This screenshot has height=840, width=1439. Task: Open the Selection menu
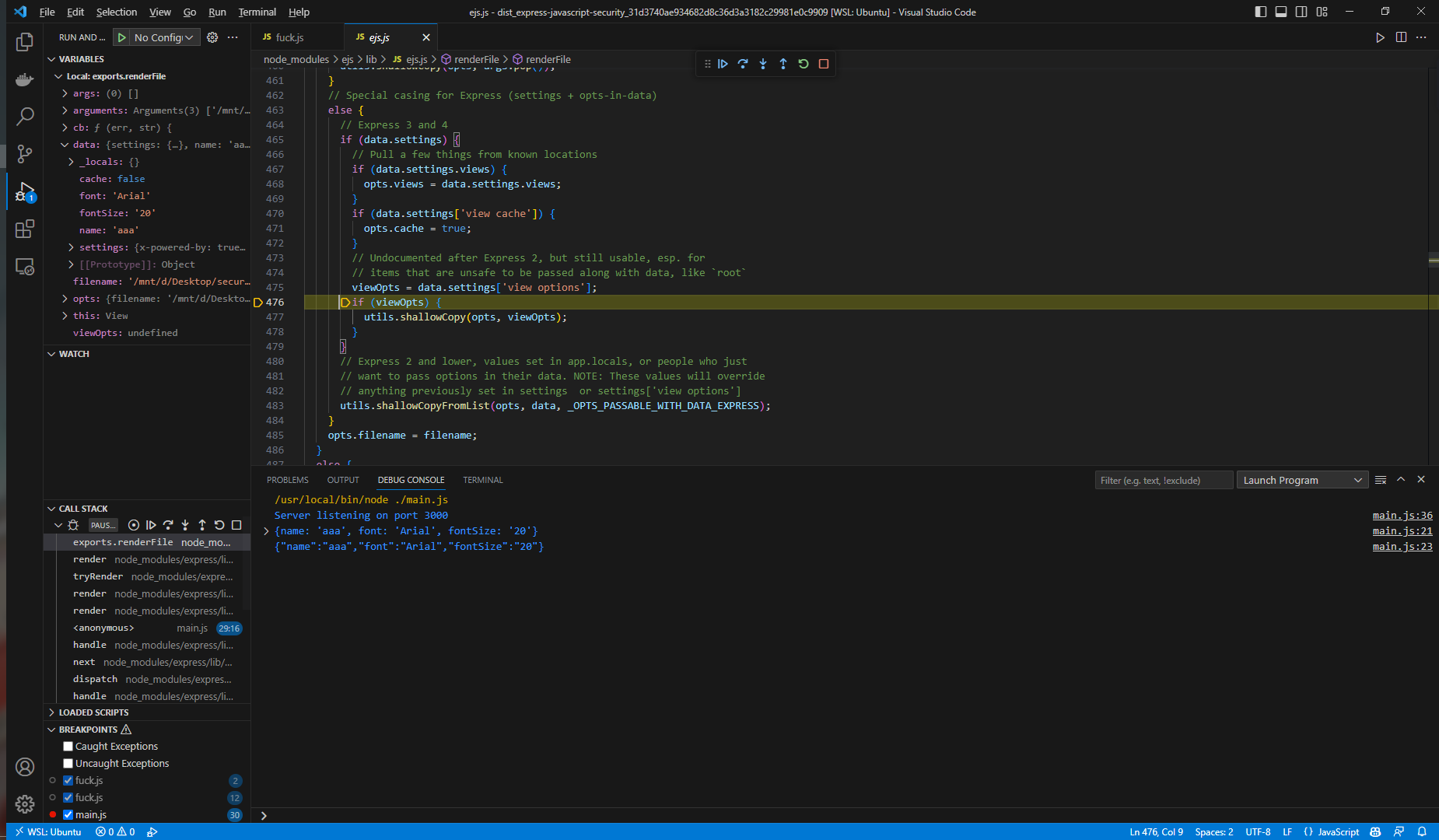117,12
